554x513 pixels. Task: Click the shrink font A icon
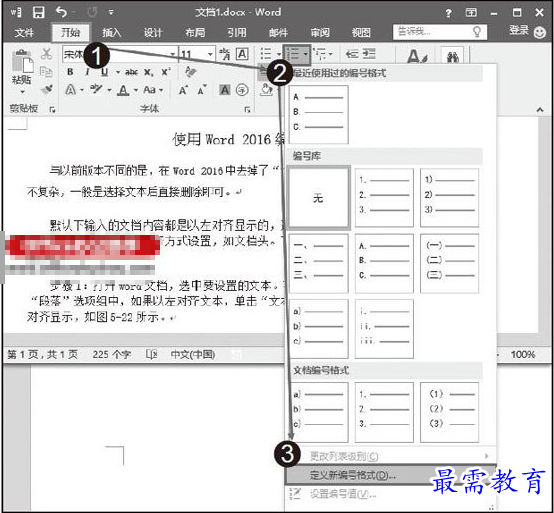click(x=202, y=90)
